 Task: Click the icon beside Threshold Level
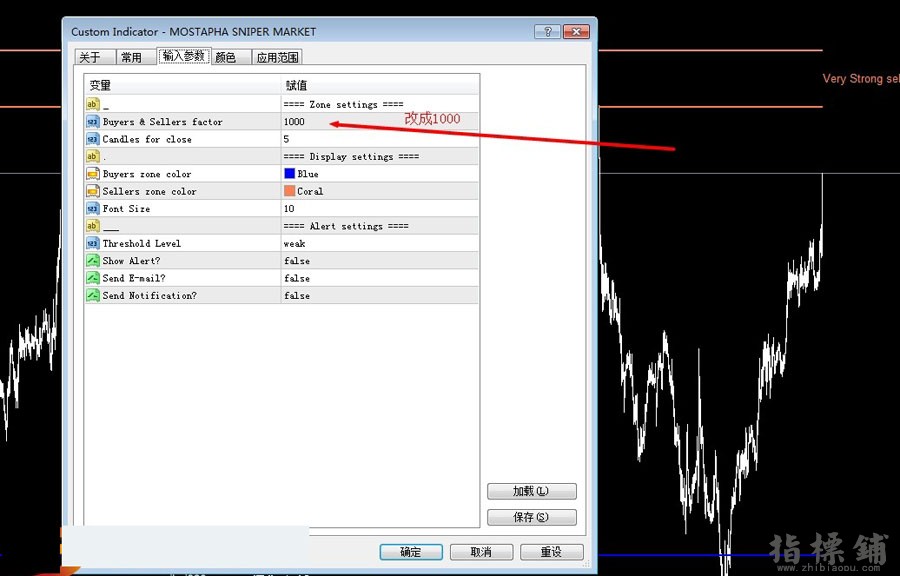92,243
